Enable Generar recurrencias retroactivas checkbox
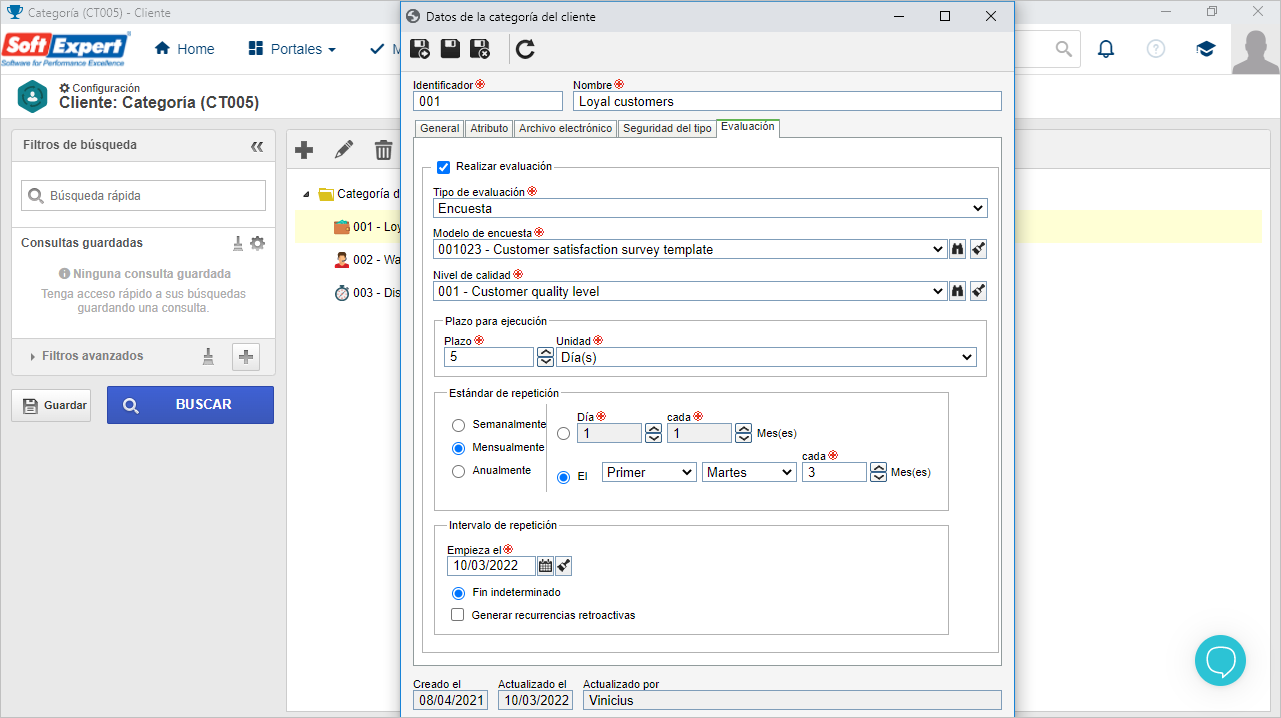 (458, 616)
